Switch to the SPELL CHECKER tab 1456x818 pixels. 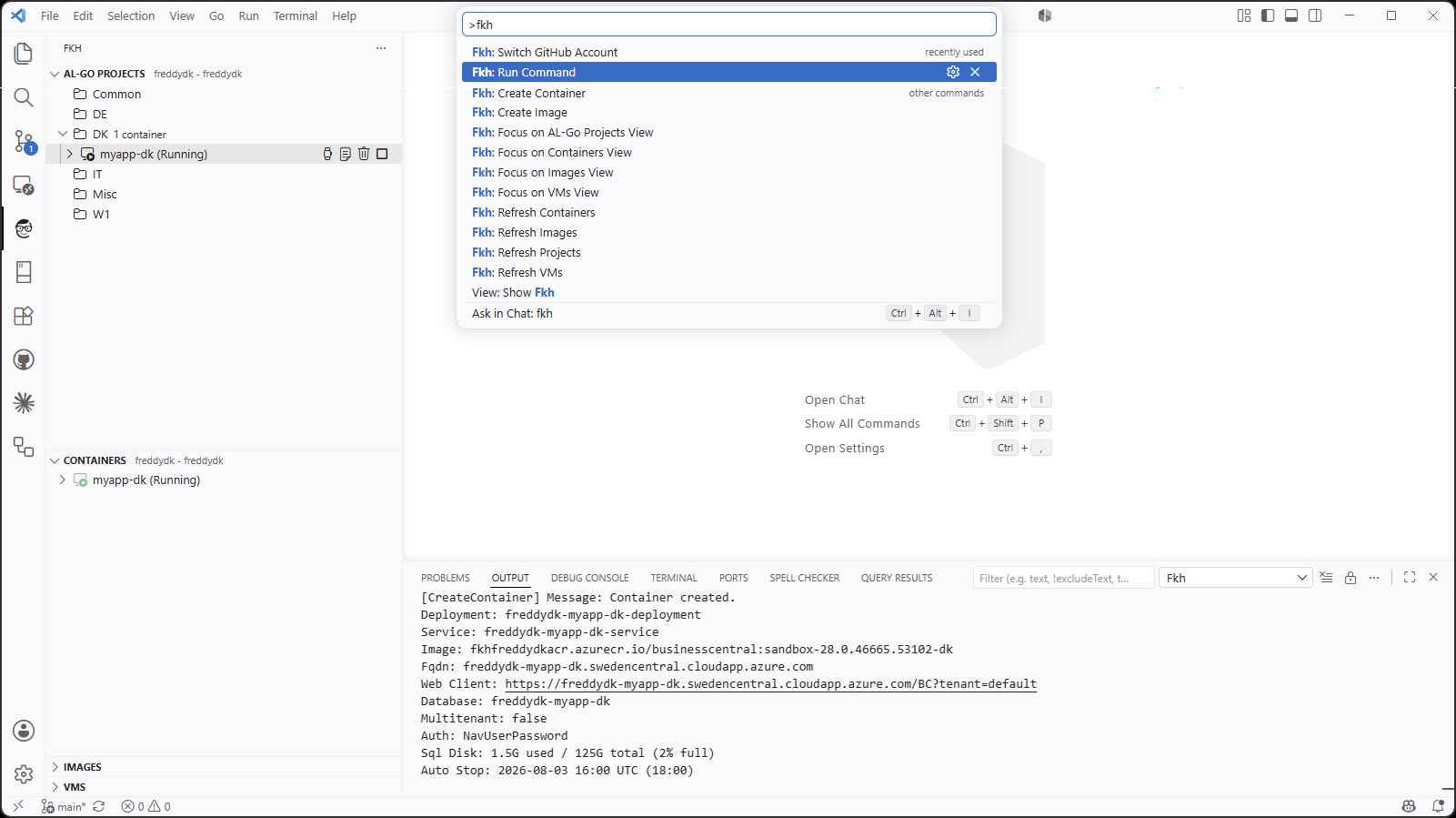pos(804,578)
